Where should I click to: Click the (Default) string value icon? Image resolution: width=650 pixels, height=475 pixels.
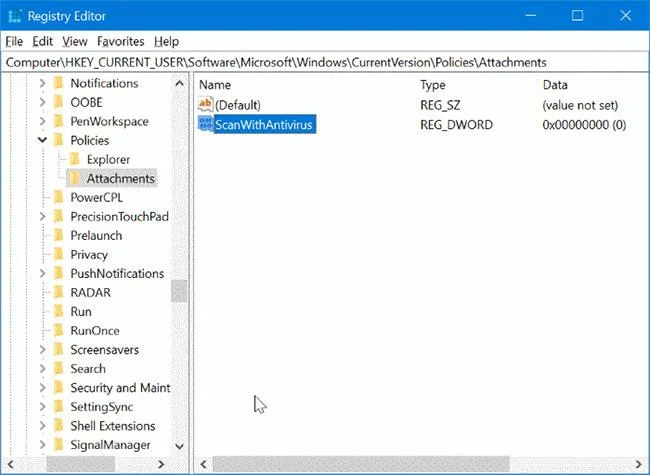[206, 104]
